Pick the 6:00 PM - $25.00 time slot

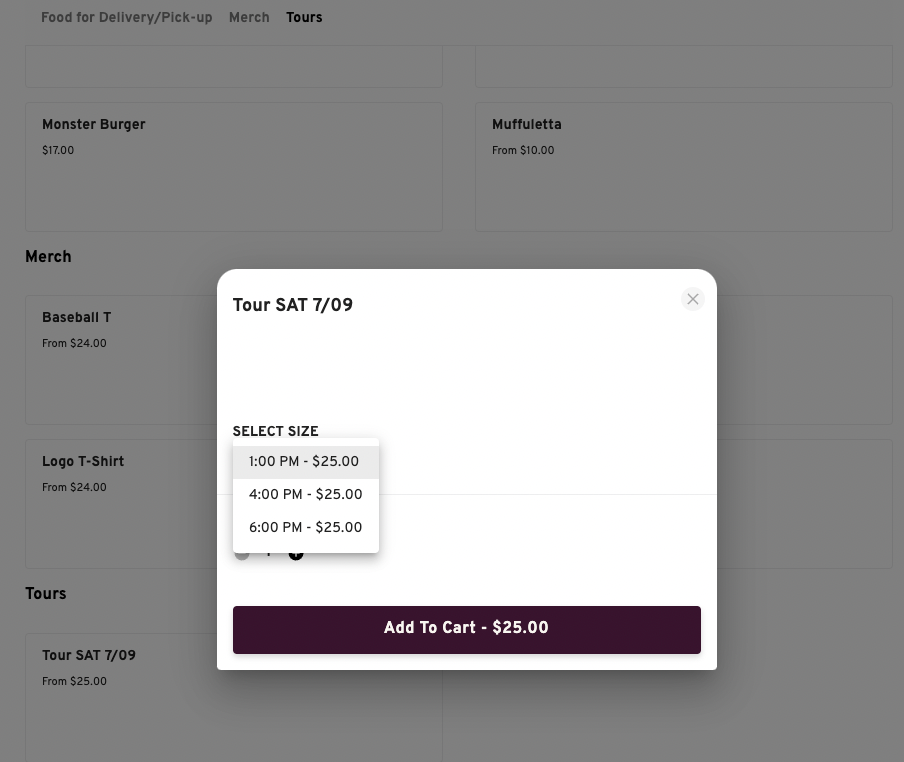[x=306, y=527]
